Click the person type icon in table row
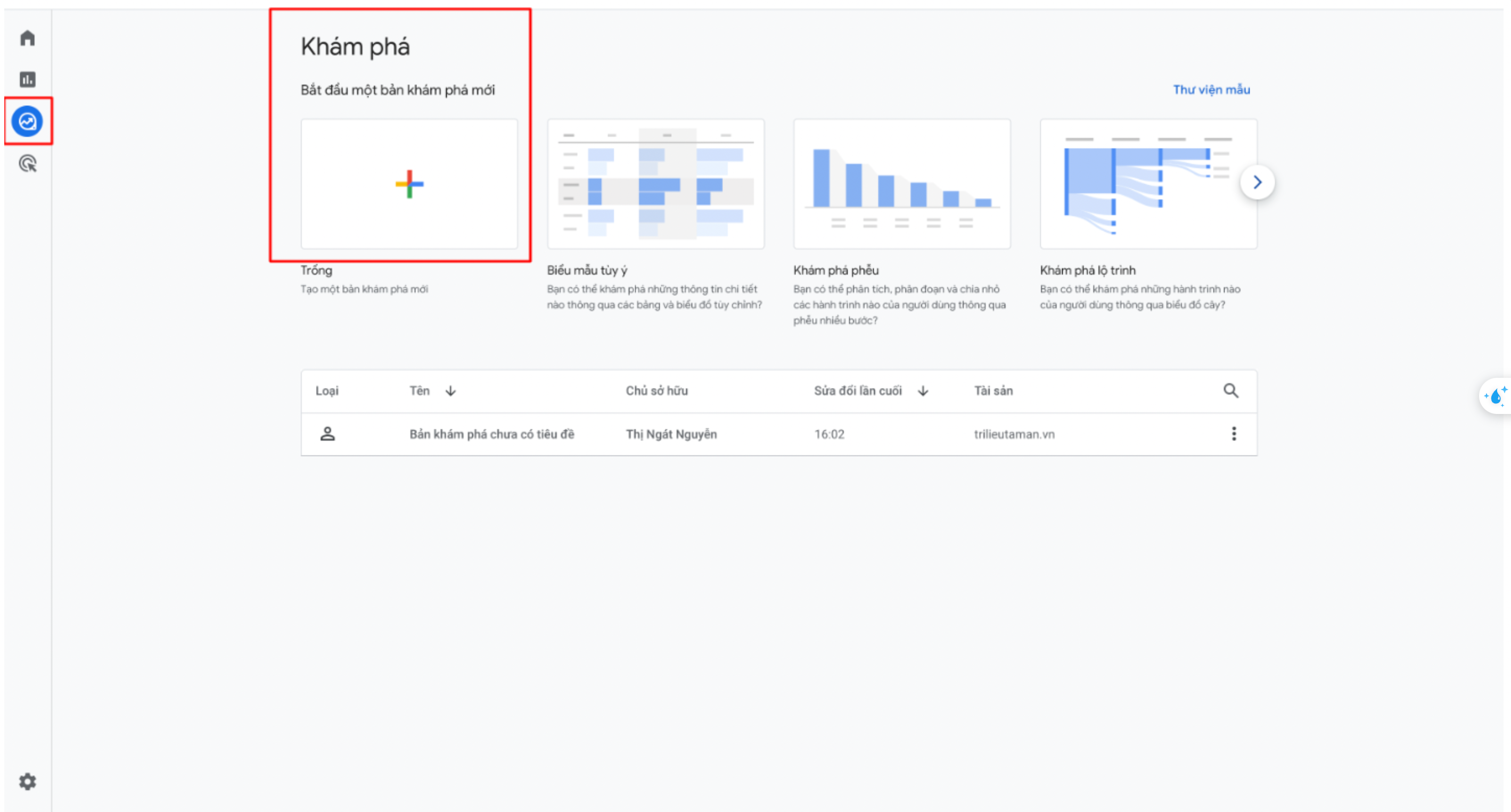This screenshot has height=812, width=1511. 327,434
